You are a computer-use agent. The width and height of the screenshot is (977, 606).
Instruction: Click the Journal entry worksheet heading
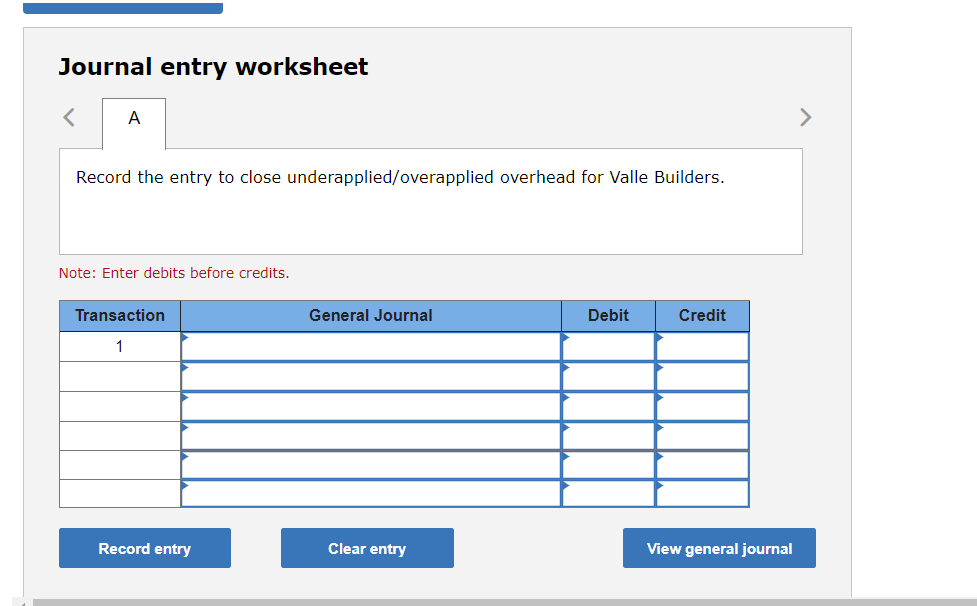click(x=213, y=67)
